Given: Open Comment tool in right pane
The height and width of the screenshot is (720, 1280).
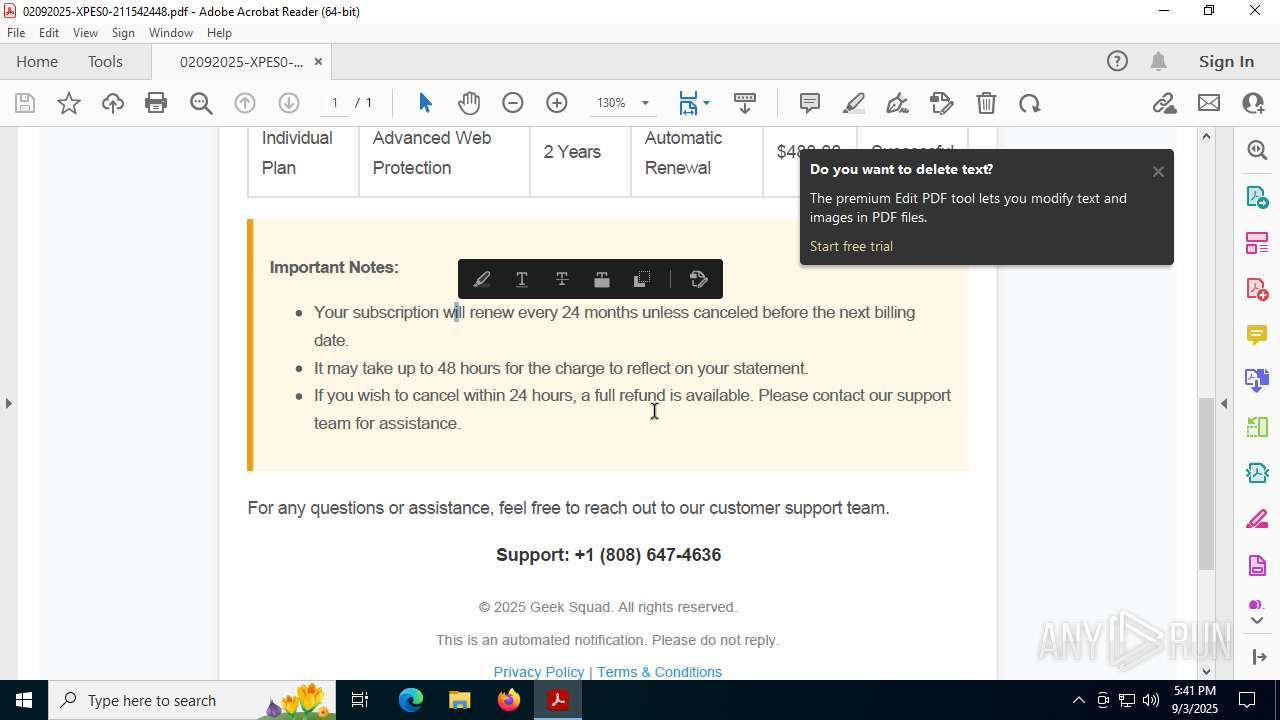Looking at the screenshot, I should (x=1257, y=334).
